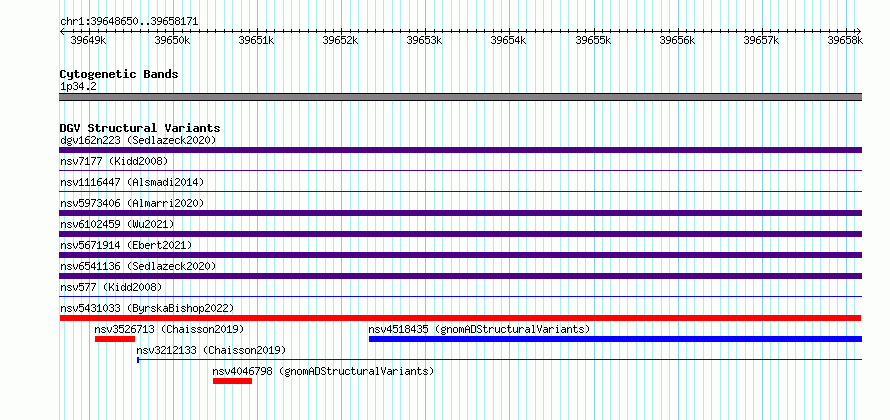The height and width of the screenshot is (420, 890).
Task: Open the nsv6541136 (Sedlazeck2020) label
Action: point(138,266)
